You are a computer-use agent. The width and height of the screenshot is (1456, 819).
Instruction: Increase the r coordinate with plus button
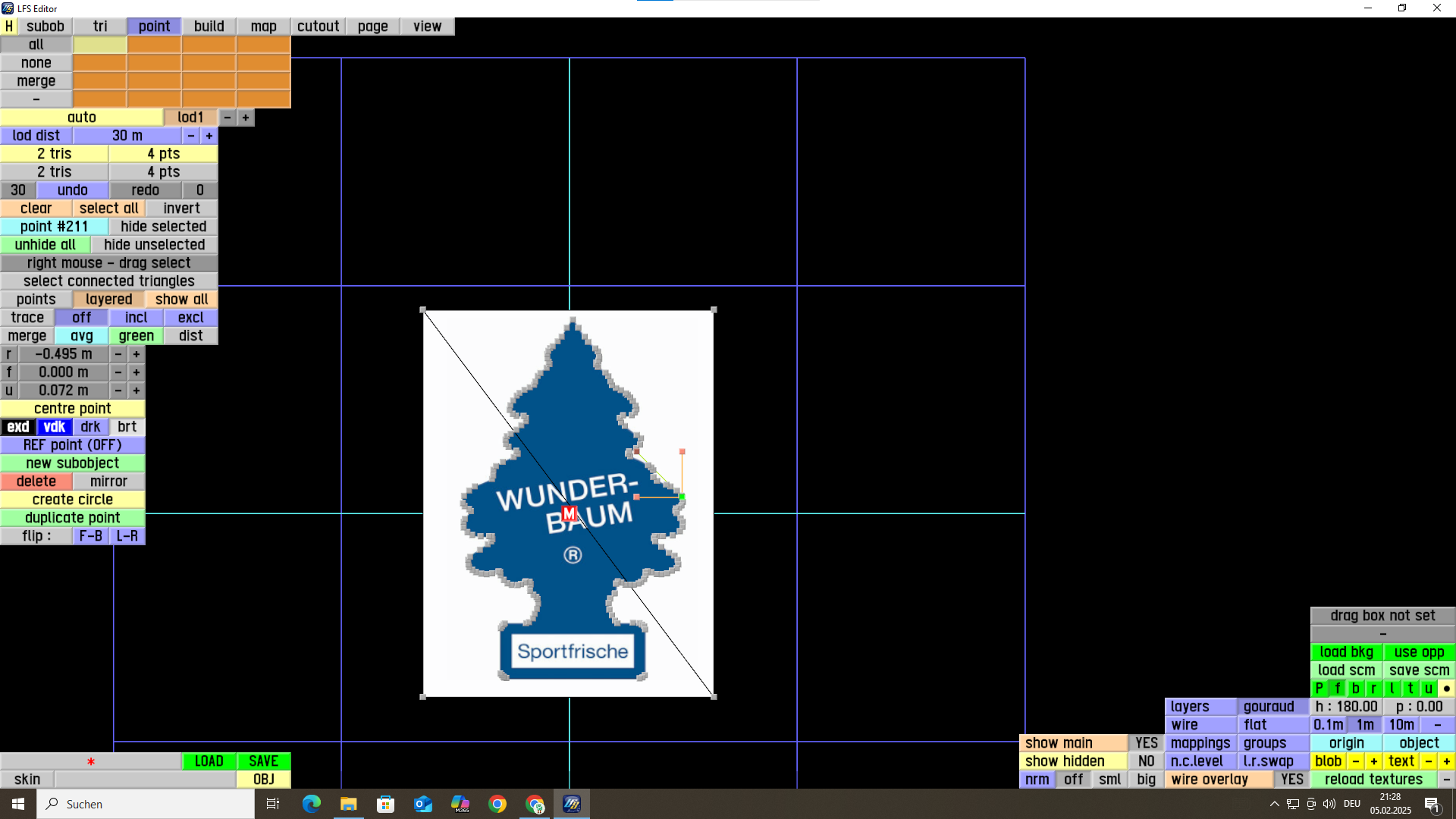coord(136,354)
